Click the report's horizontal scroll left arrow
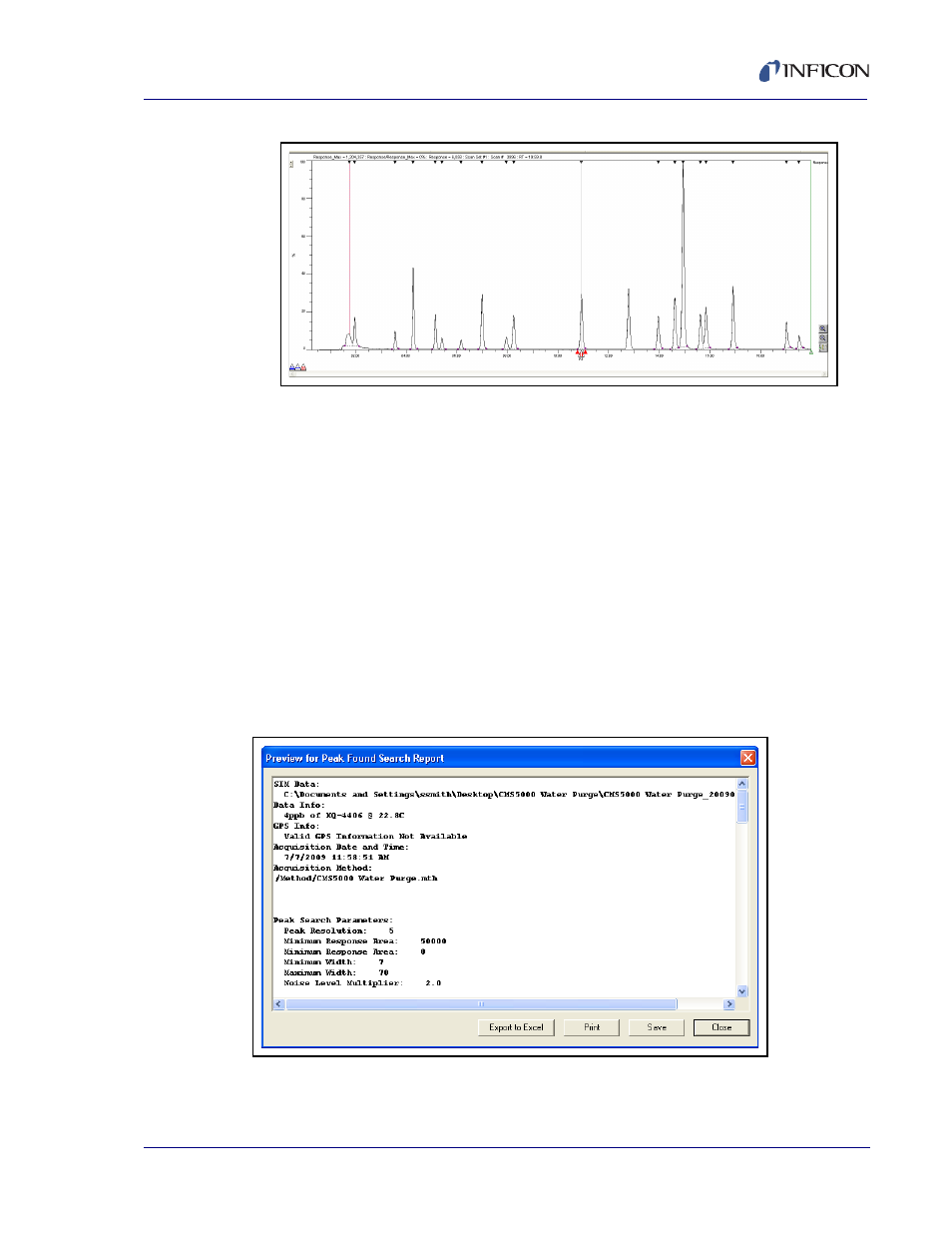952x1233 pixels. point(278,1004)
